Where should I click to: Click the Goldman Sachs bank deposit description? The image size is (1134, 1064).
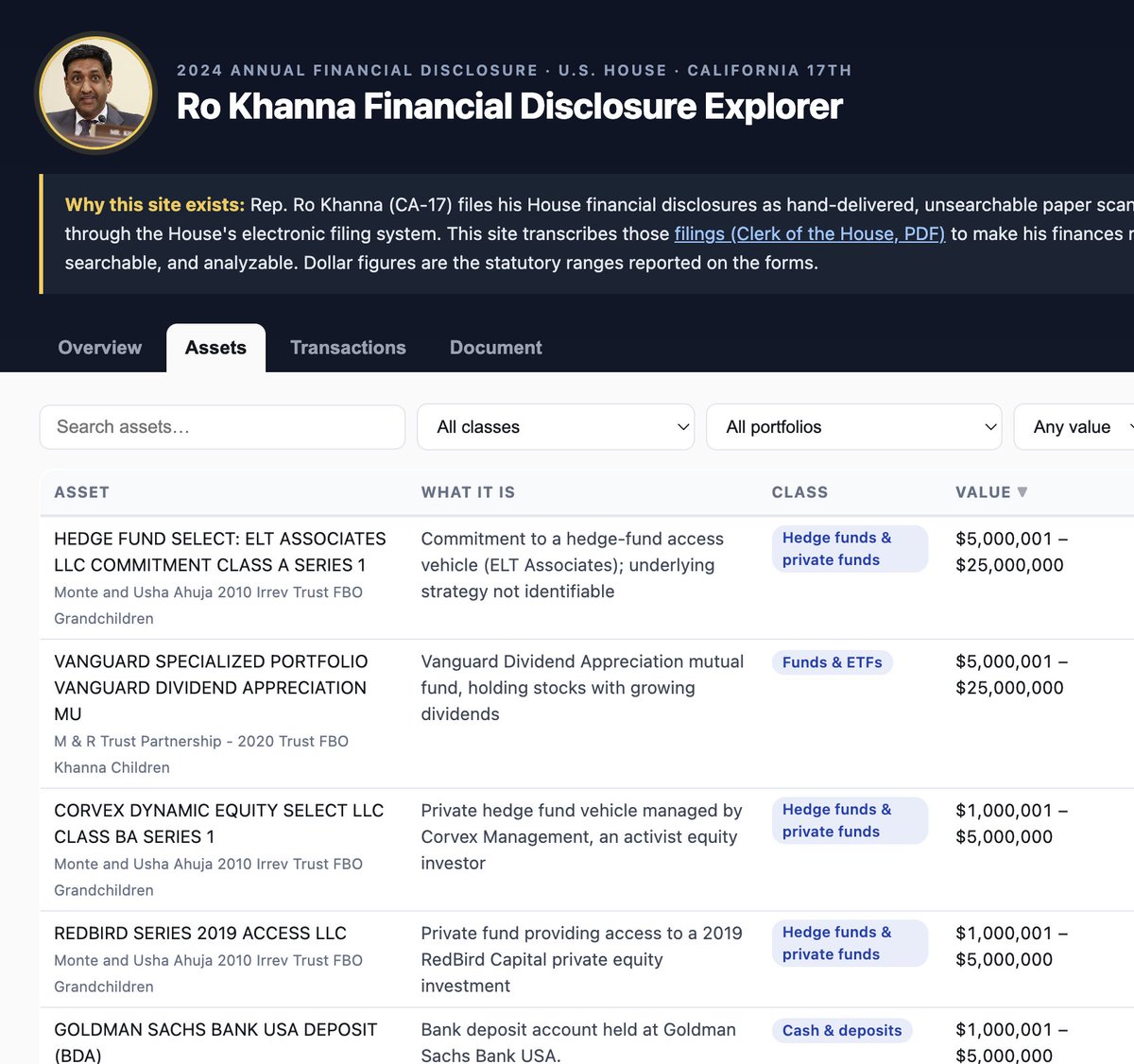coord(578,1042)
